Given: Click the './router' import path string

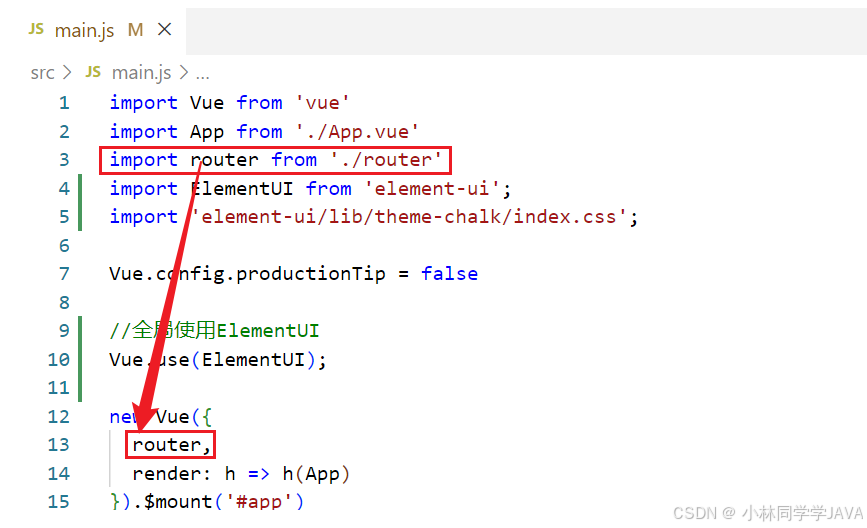Looking at the screenshot, I should pos(386,160).
